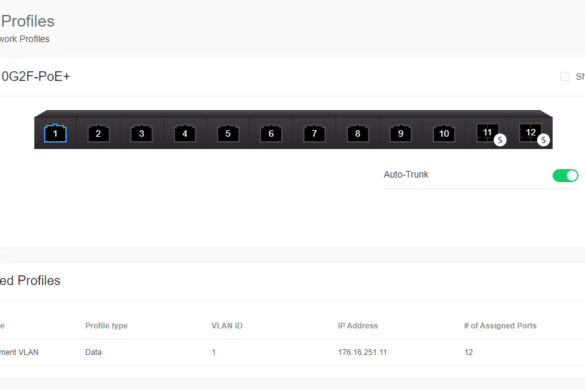Click the 'Profiles' page heading
The image size is (585, 390).
[28, 21]
